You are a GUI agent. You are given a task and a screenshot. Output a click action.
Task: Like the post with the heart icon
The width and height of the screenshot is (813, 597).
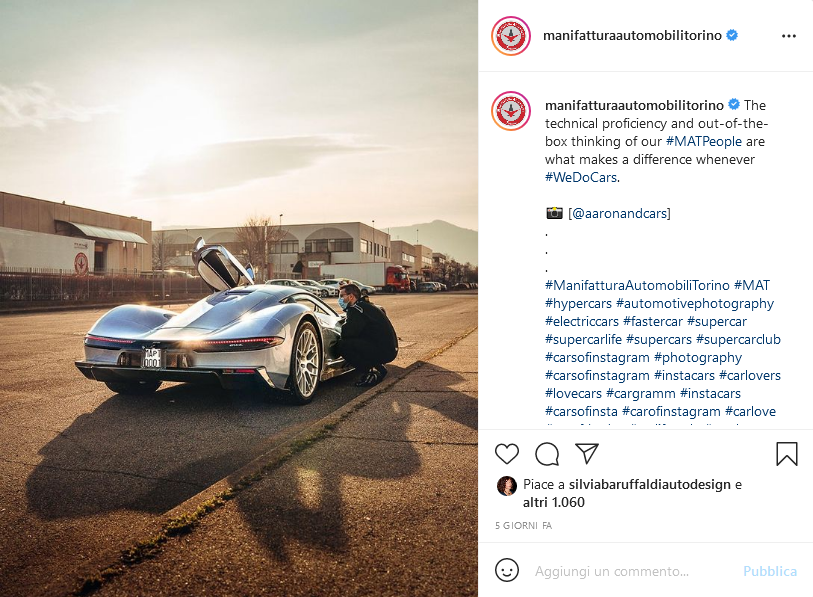click(507, 454)
